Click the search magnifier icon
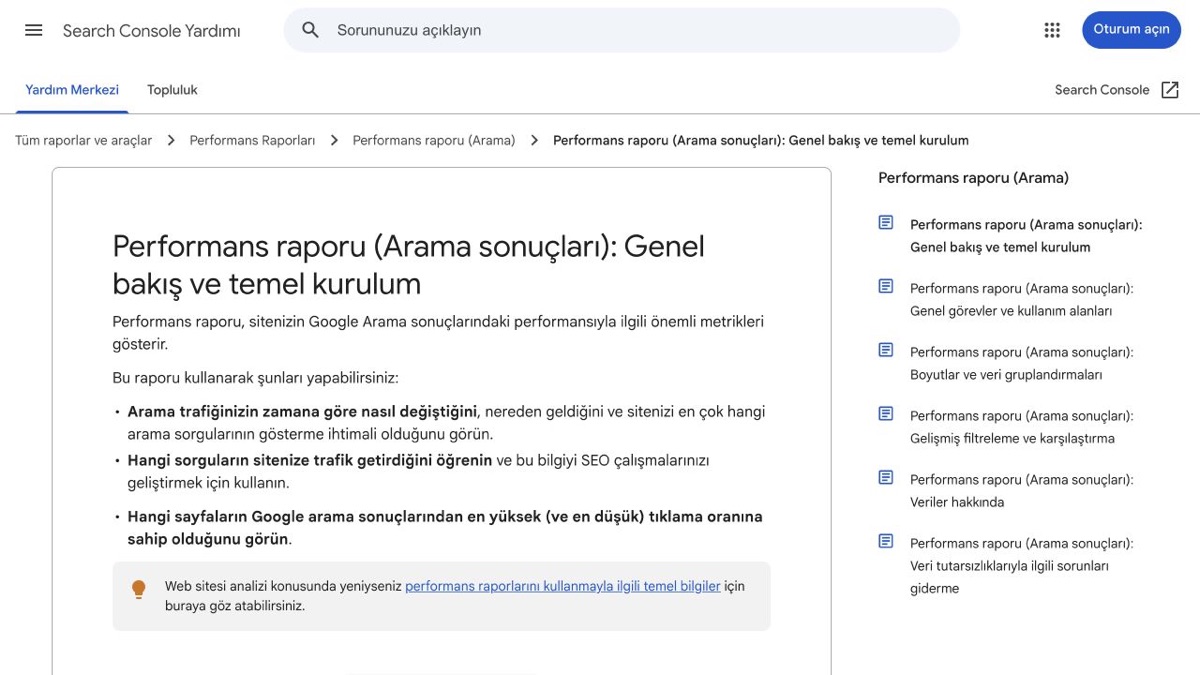Image resolution: width=1200 pixels, height=675 pixels. pyautogui.click(x=311, y=30)
